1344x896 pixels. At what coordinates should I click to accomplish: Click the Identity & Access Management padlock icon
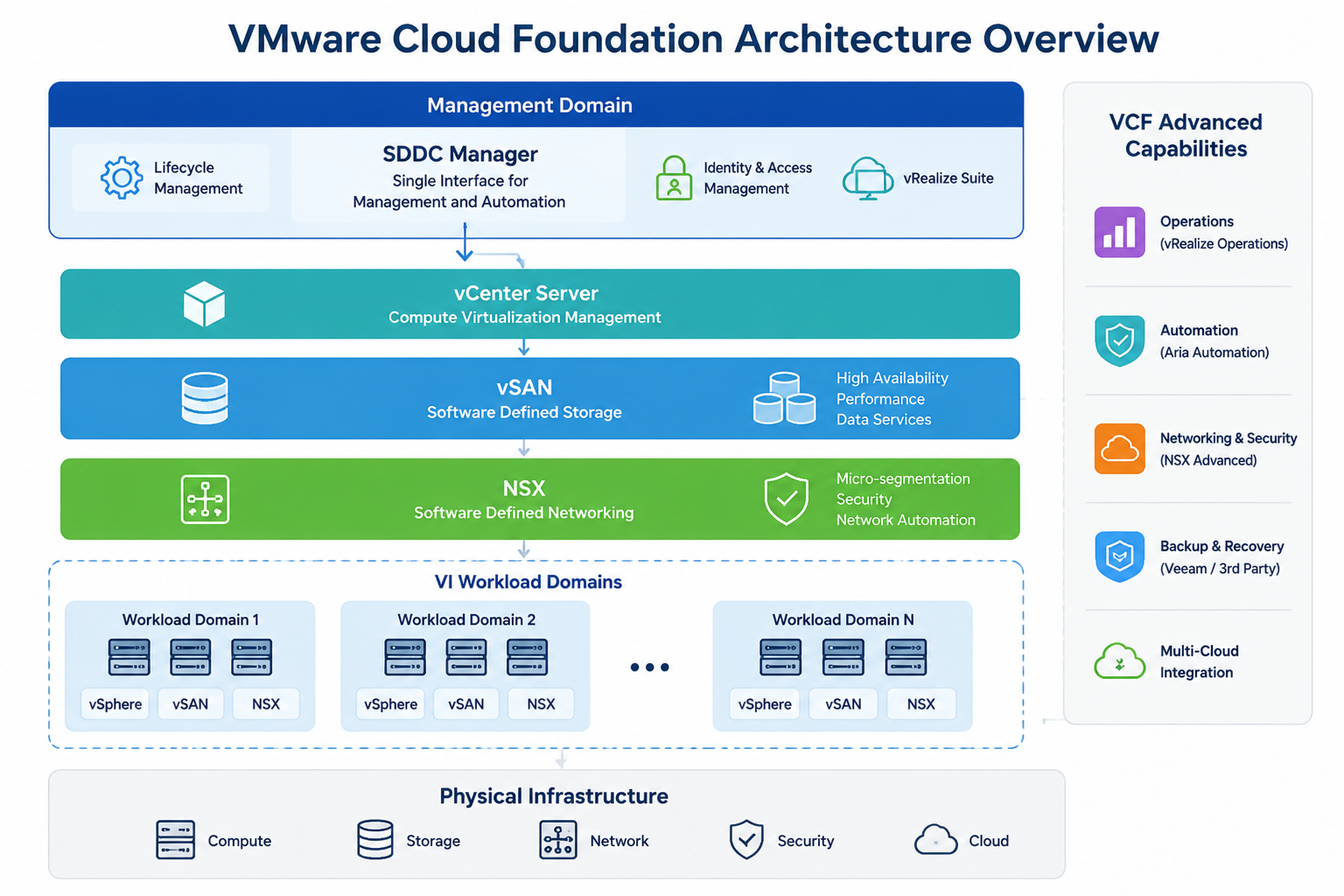(674, 178)
